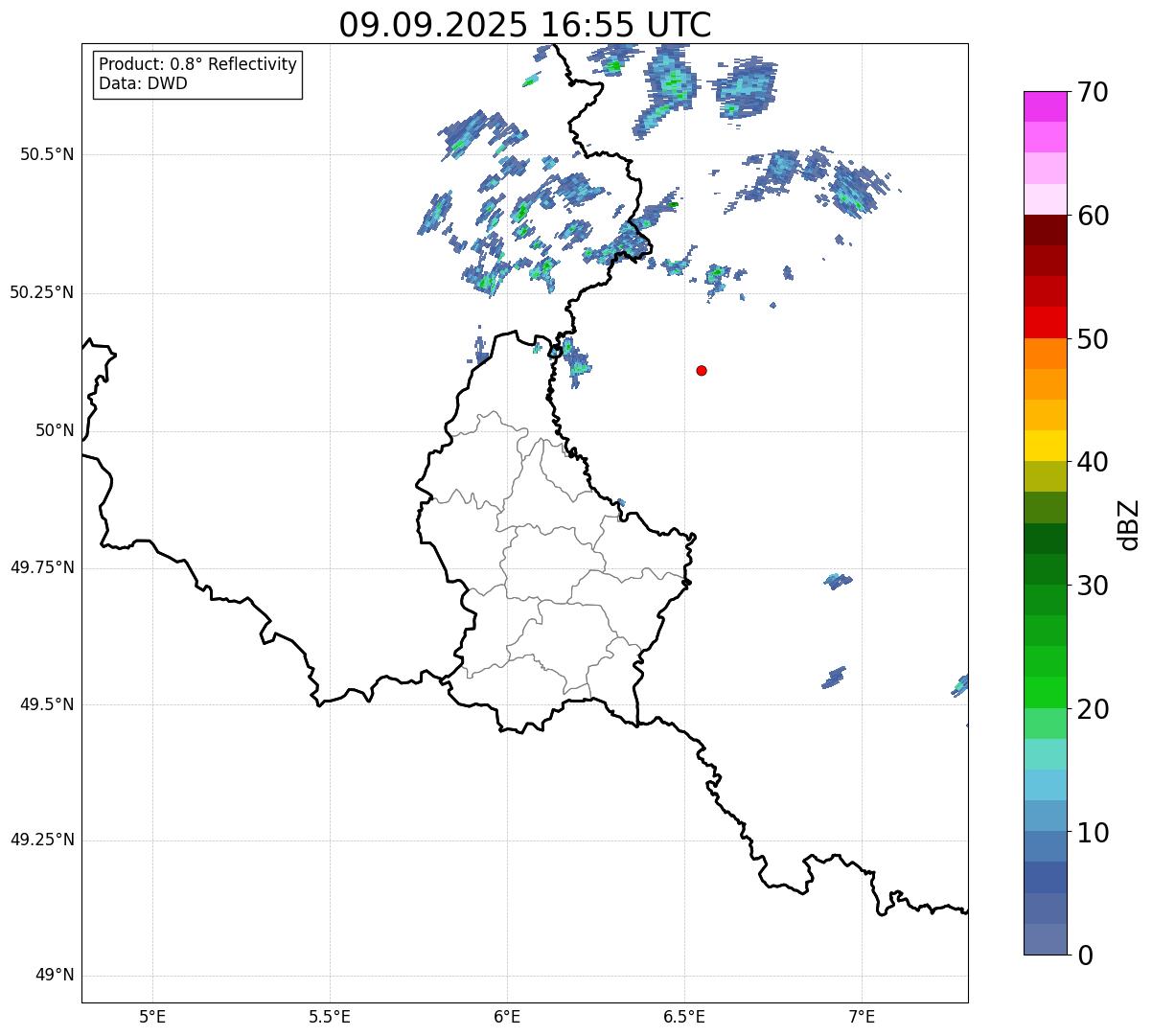The image size is (1152, 1036).
Task: Click the dBZ colorbar axis label
Action: 1129,523
